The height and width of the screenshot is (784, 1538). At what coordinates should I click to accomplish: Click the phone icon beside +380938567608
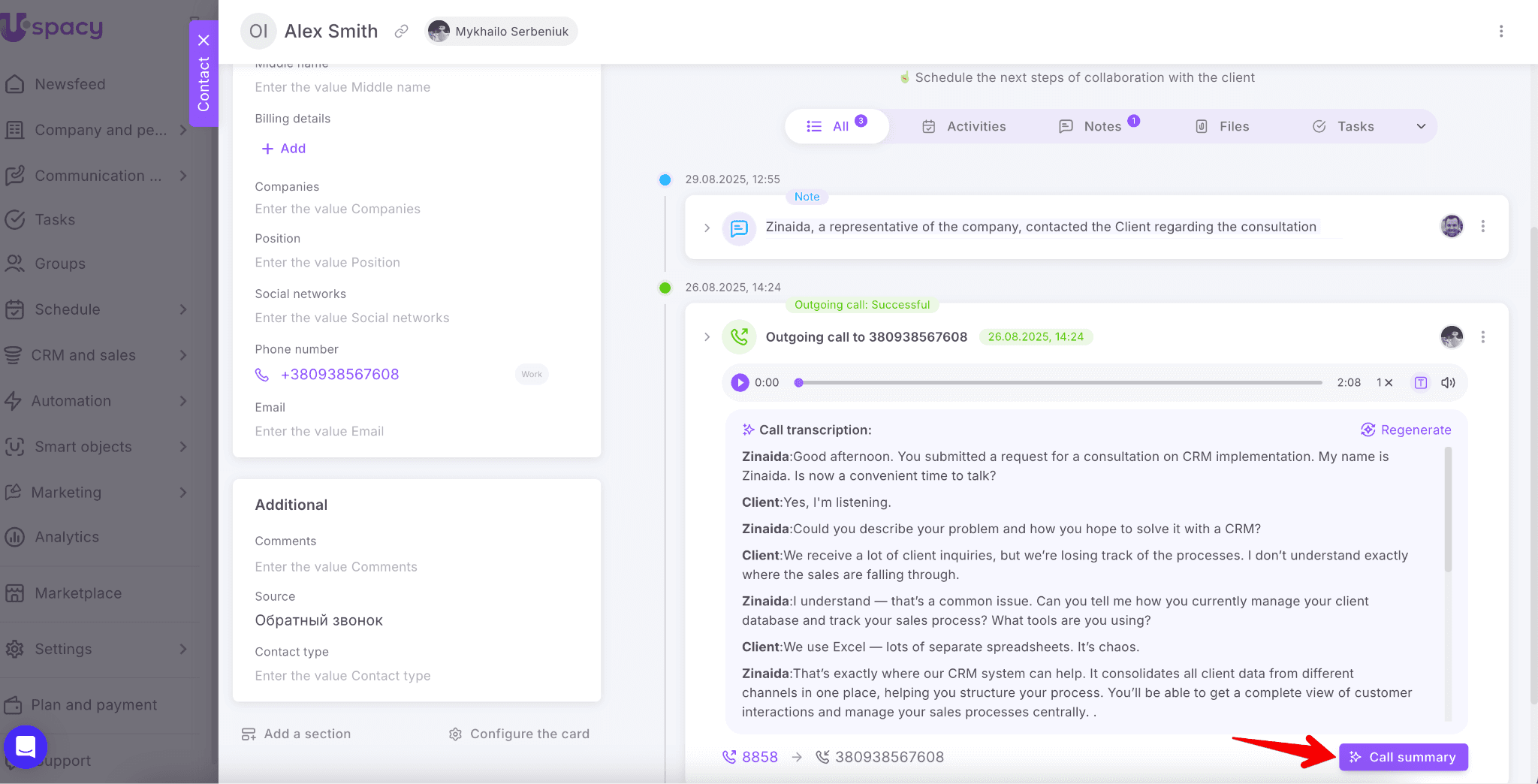pos(262,375)
